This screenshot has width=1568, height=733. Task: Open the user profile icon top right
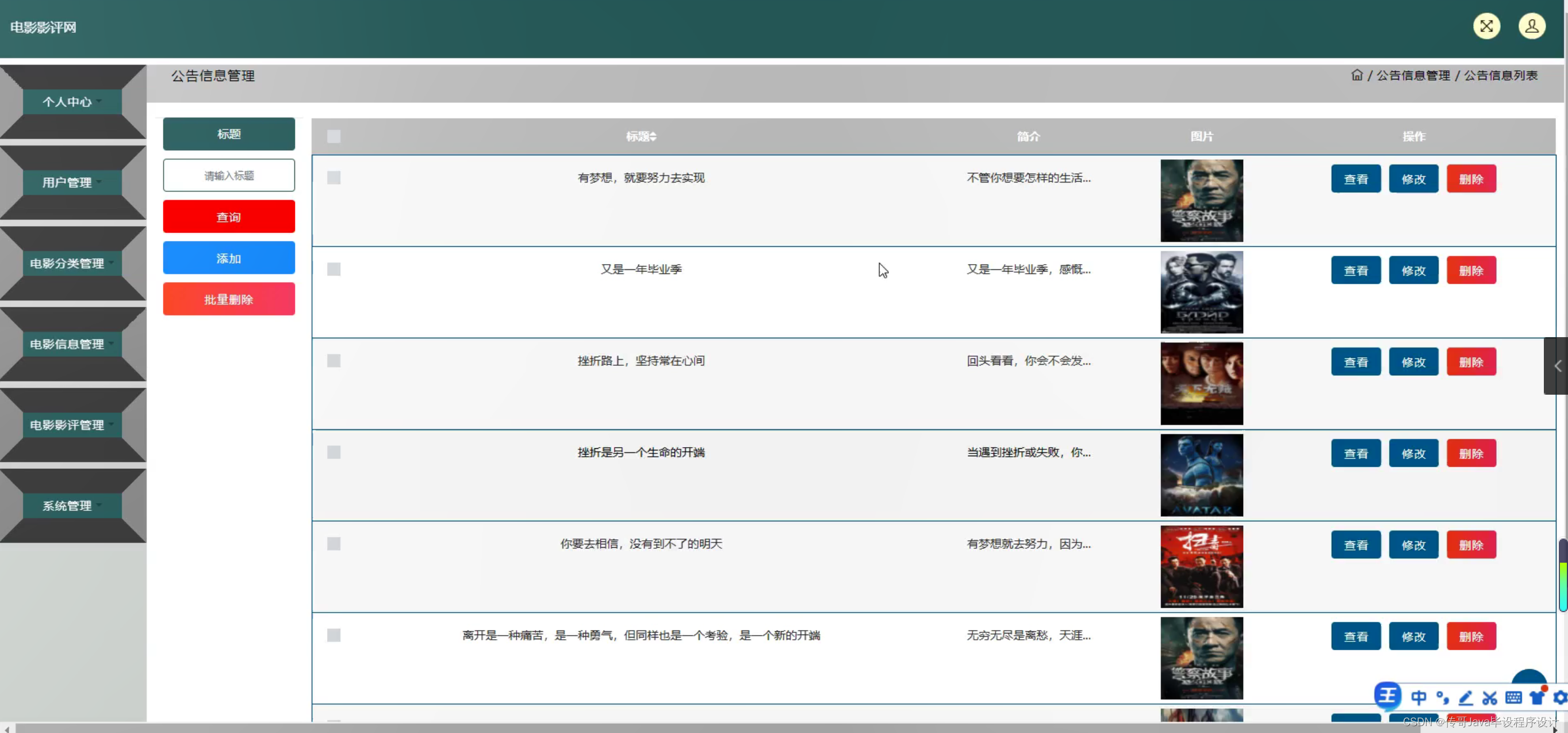pyautogui.click(x=1532, y=26)
